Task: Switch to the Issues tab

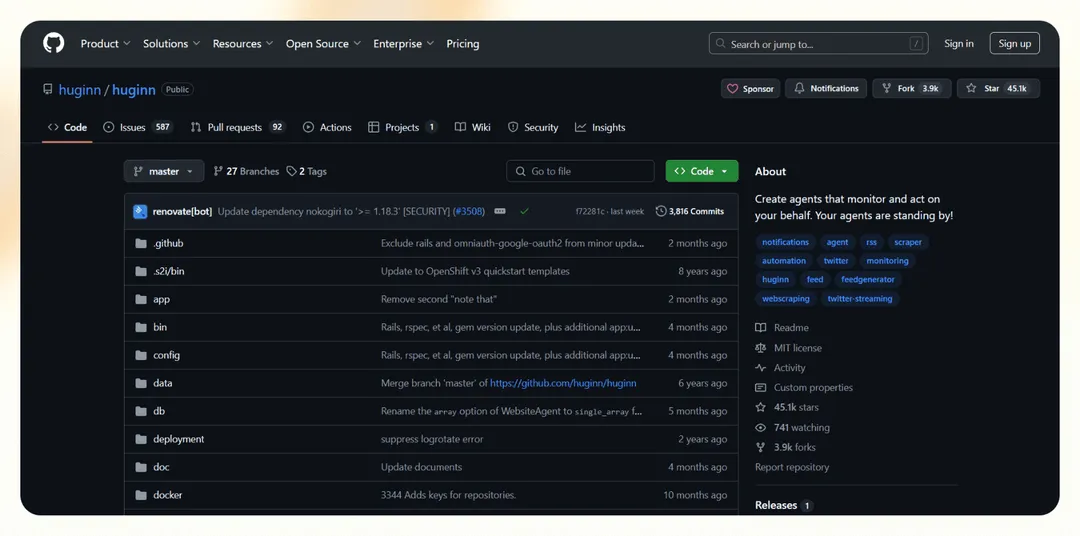Action: tap(138, 127)
